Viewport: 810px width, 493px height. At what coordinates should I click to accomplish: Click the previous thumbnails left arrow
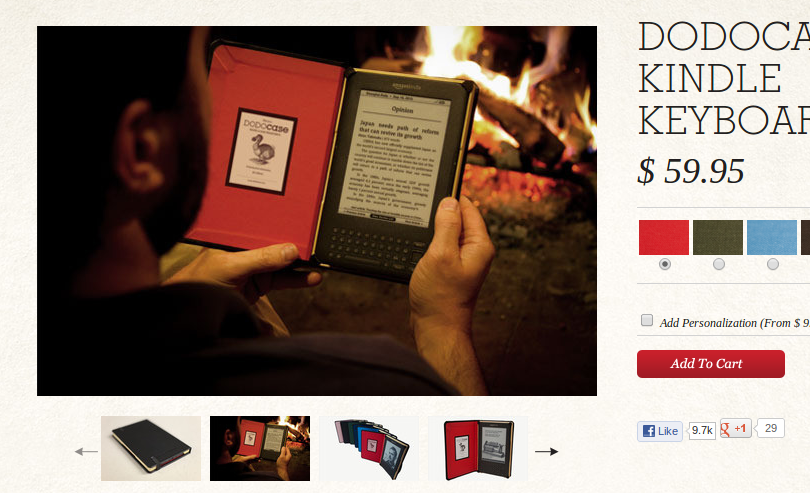point(86,452)
